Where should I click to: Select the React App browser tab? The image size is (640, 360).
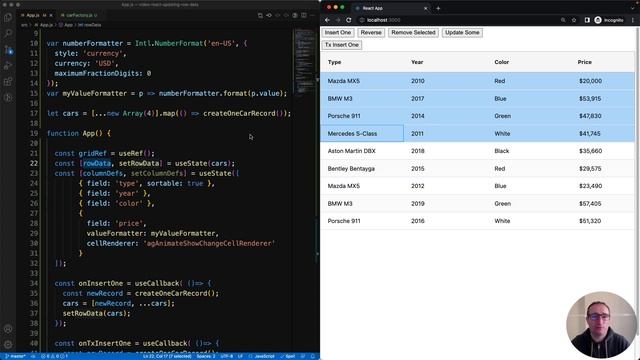point(390,8)
